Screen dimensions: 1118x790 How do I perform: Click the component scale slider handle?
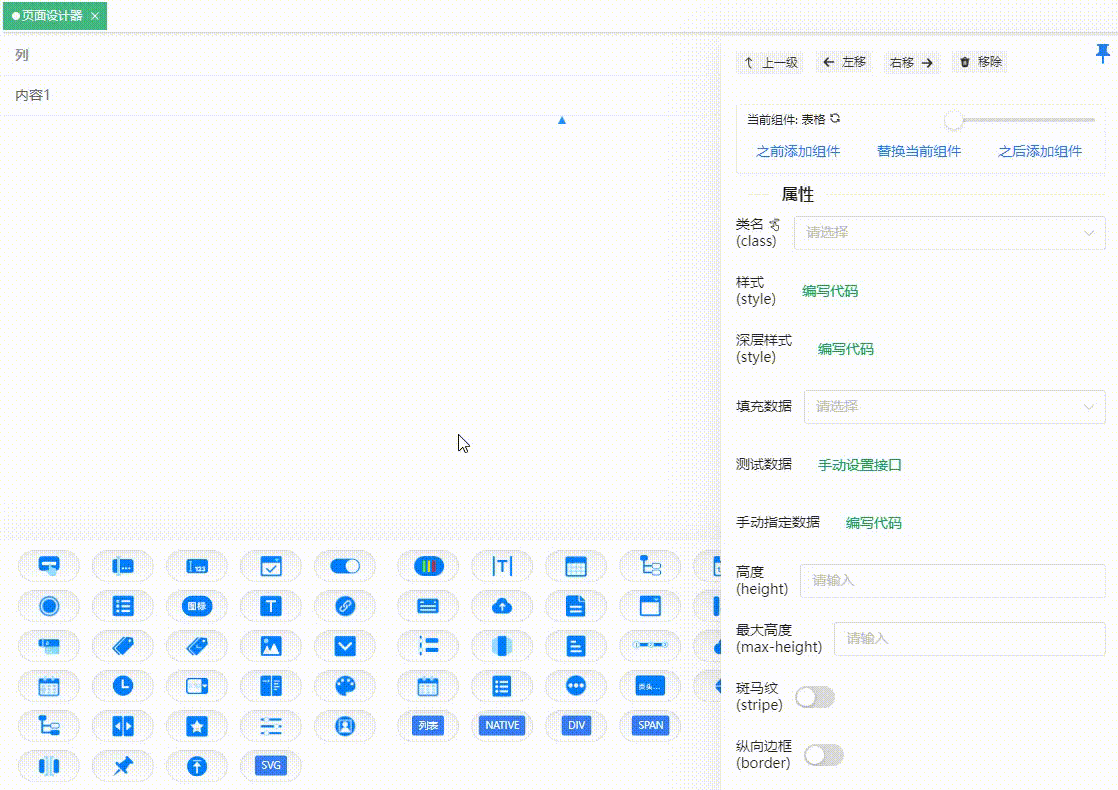[954, 119]
